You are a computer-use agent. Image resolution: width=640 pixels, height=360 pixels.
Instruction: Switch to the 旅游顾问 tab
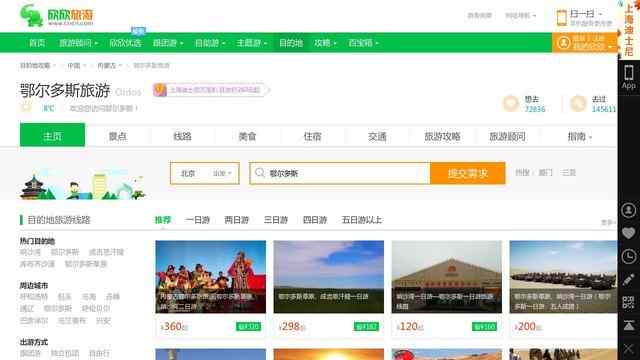coord(507,136)
